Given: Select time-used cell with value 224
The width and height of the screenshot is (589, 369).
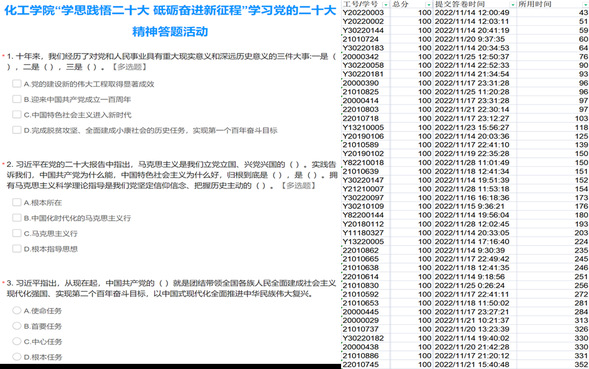Looking at the screenshot, I should pos(553,241).
